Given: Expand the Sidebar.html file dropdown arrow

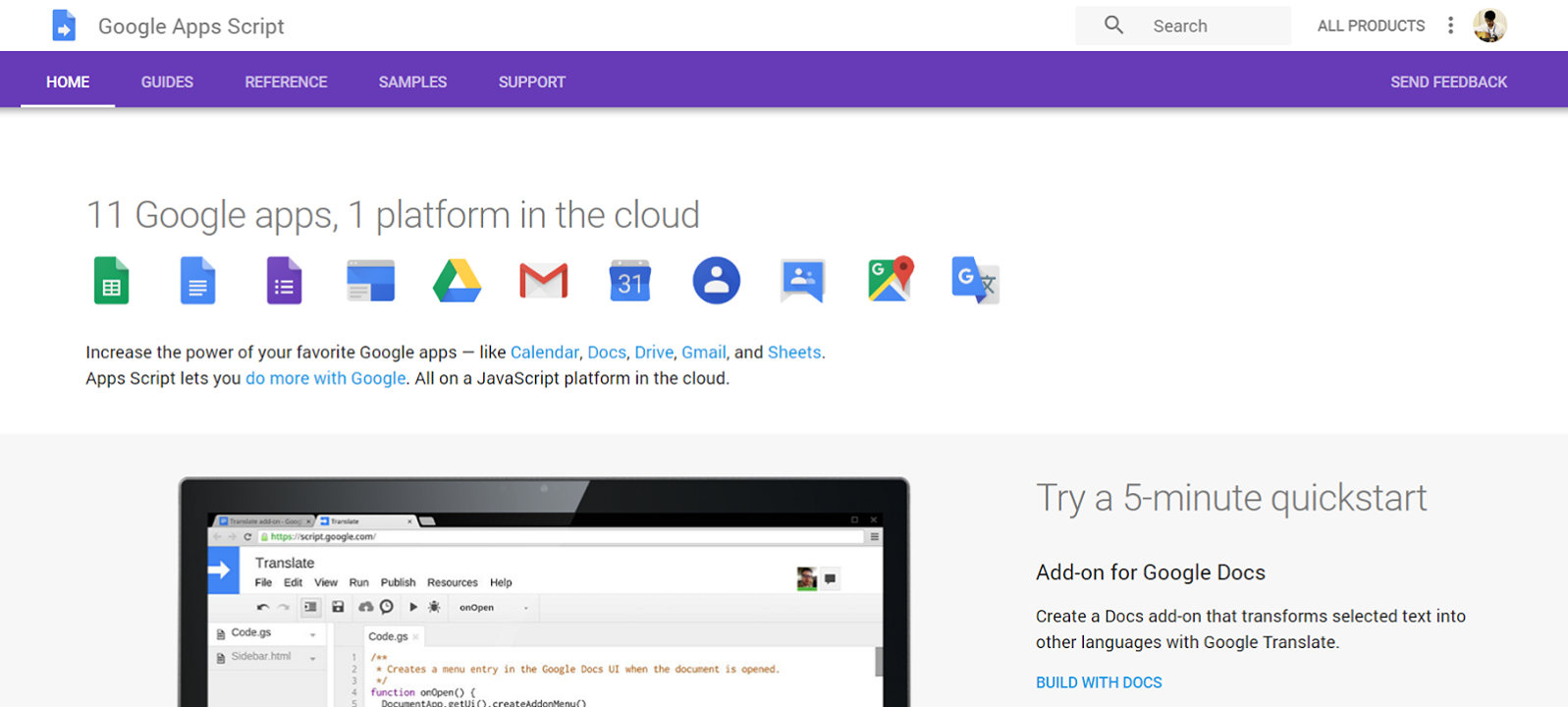Looking at the screenshot, I should click(x=312, y=658).
